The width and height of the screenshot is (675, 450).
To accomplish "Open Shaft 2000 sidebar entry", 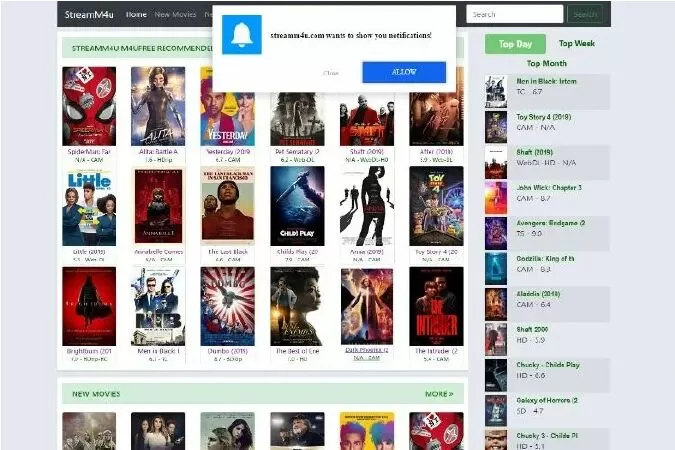I will click(x=547, y=339).
